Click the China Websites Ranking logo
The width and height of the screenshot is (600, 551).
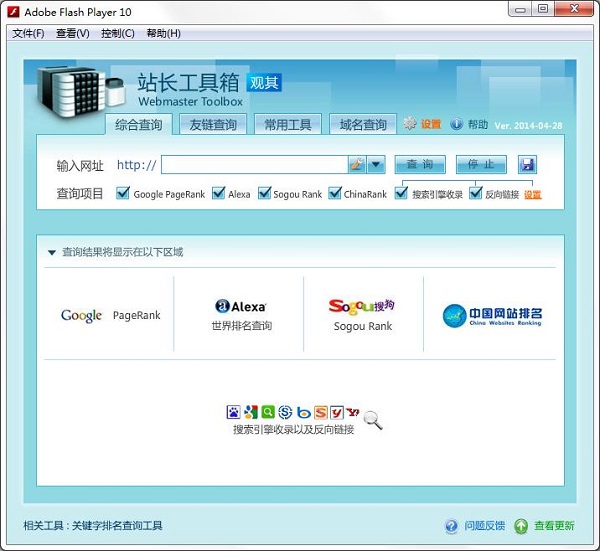[492, 316]
